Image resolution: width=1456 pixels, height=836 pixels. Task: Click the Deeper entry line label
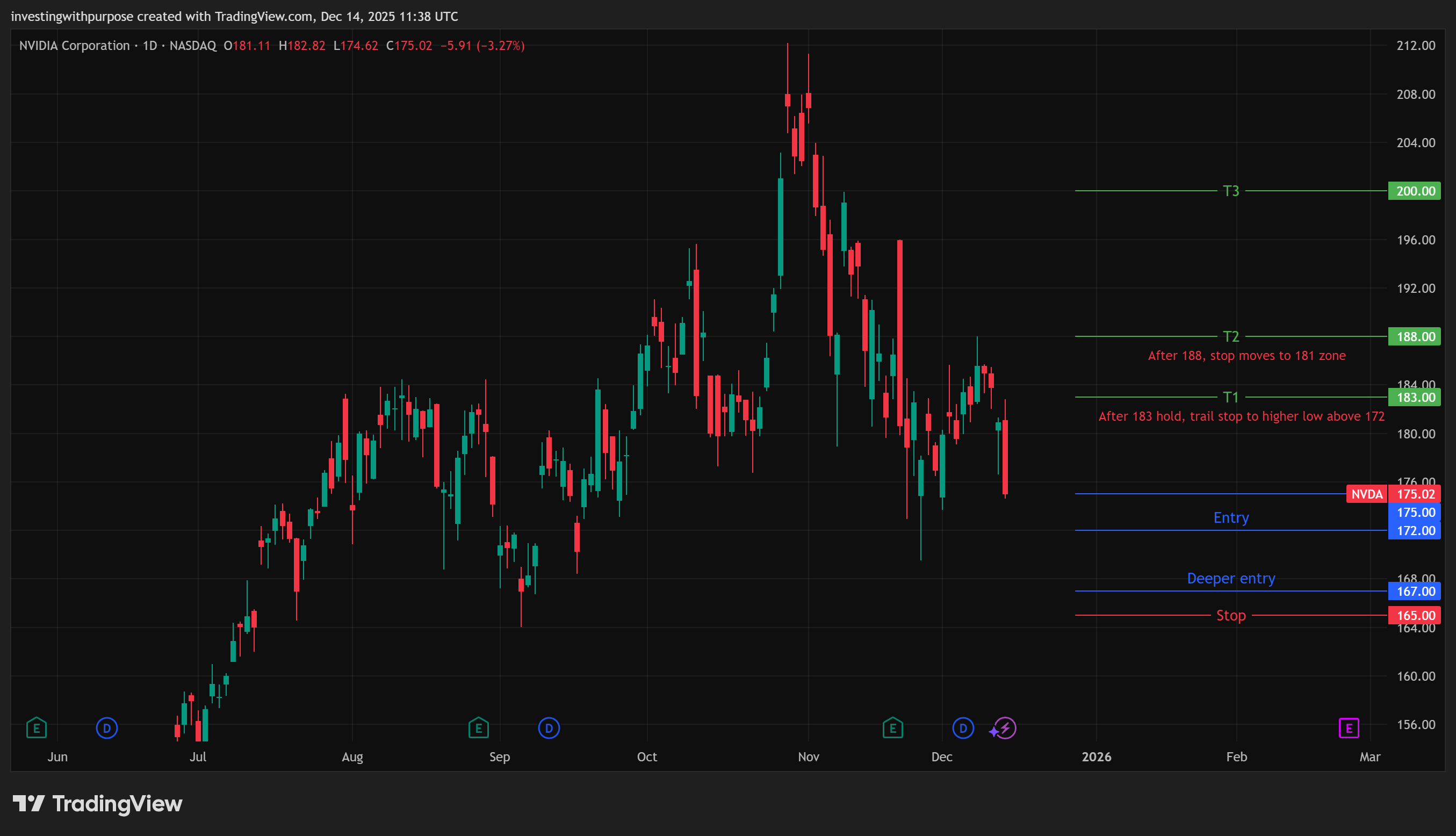[1230, 578]
